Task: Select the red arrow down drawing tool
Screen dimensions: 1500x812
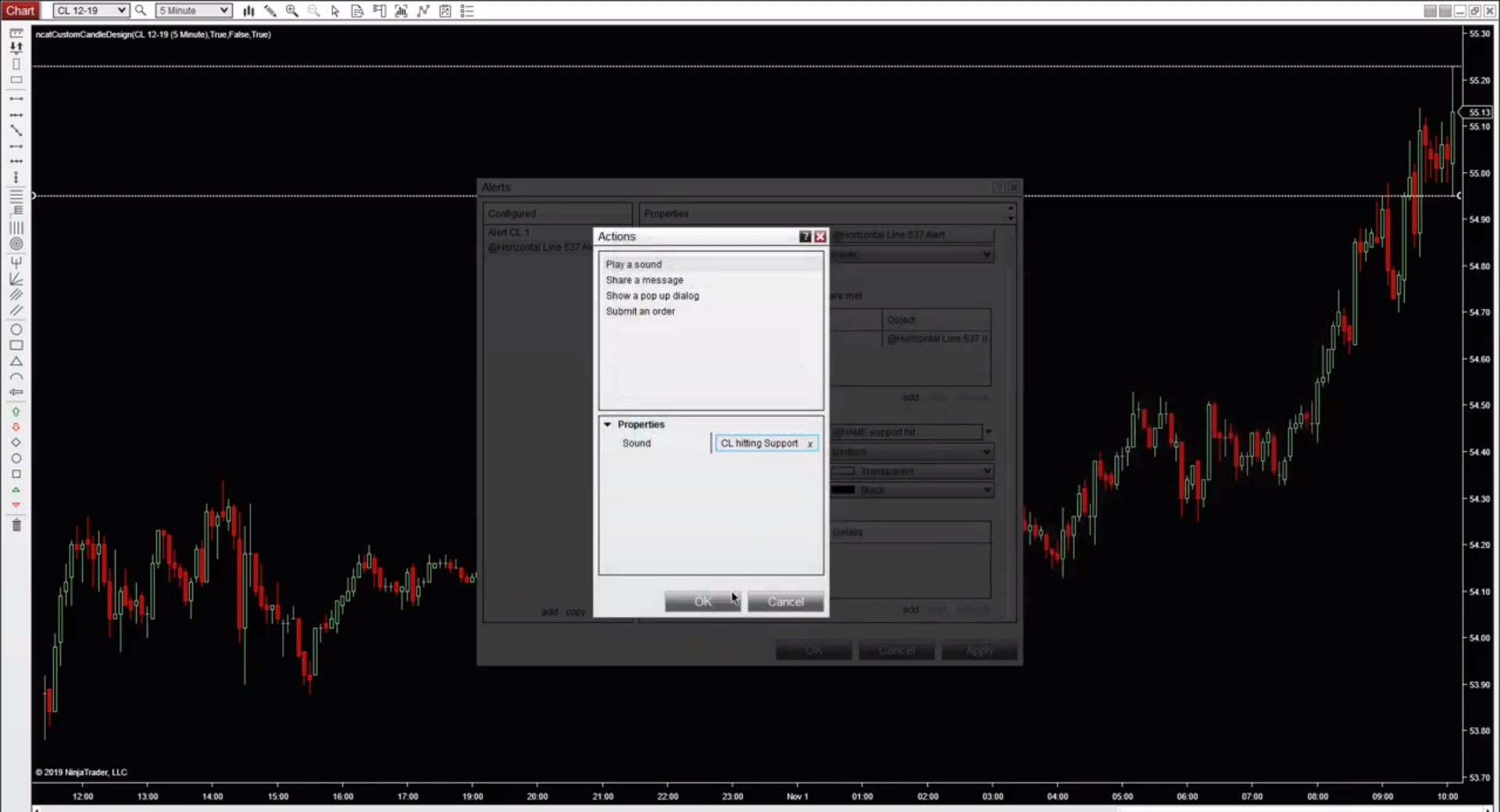Action: coord(16,427)
